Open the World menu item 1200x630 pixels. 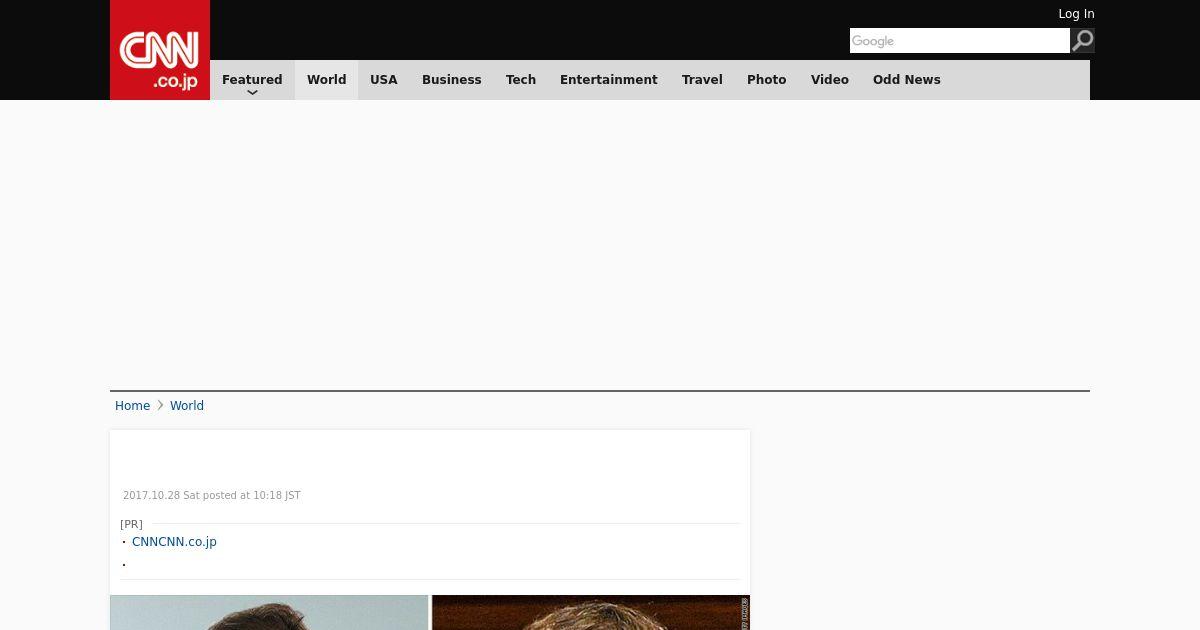pyautogui.click(x=326, y=80)
